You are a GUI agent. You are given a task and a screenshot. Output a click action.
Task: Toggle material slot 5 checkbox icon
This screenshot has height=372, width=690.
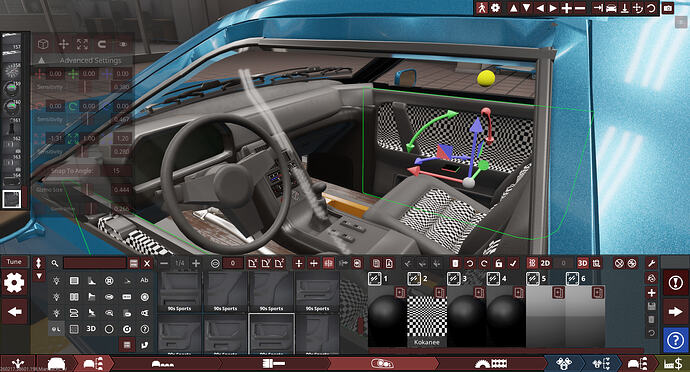click(532, 278)
